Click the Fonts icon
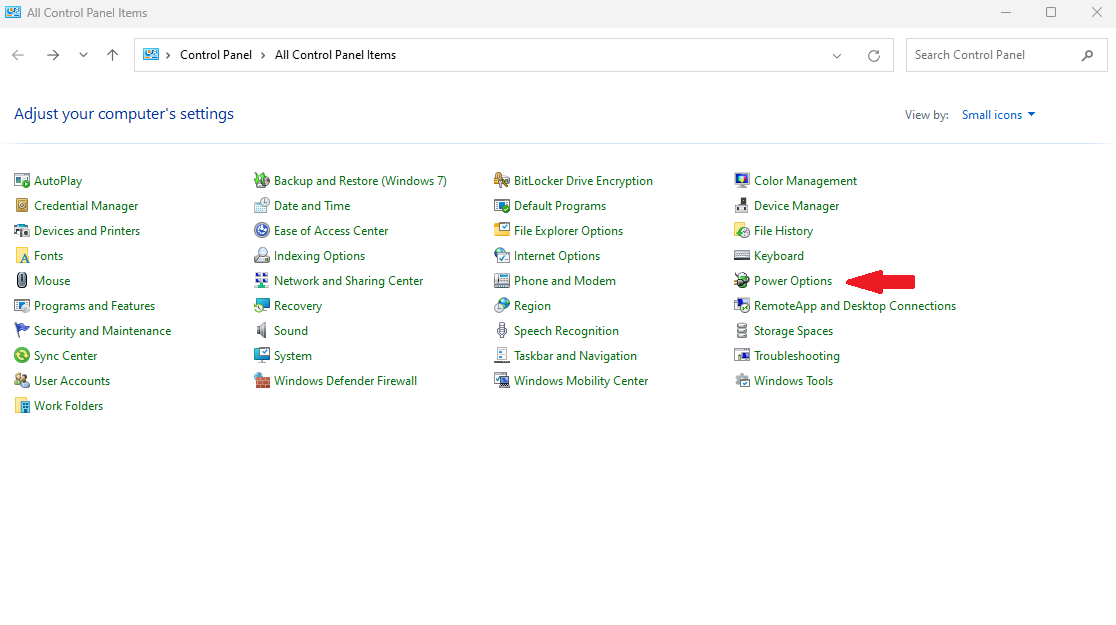1116x625 pixels. click(22, 256)
